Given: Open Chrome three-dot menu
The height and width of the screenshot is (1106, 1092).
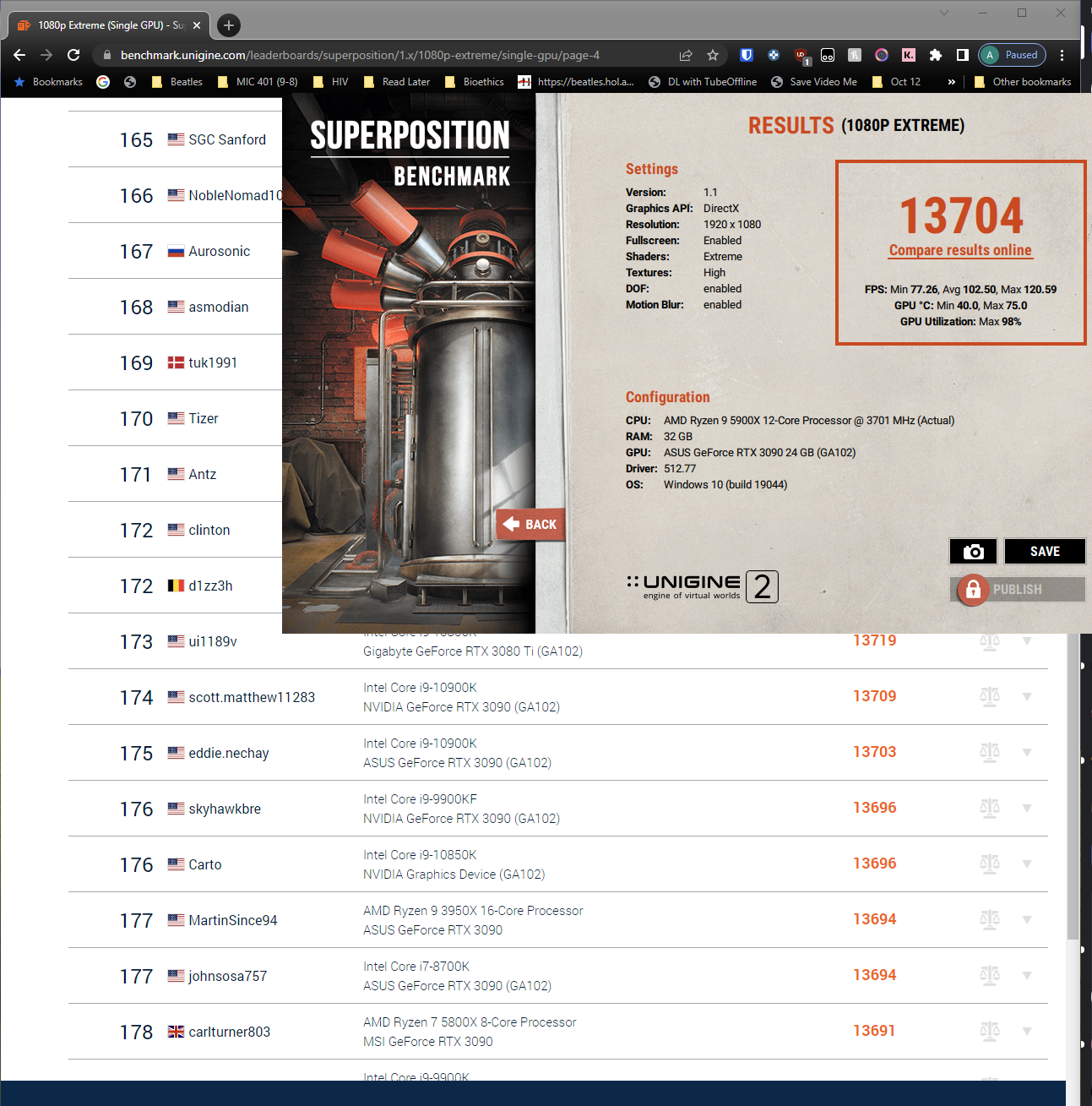Looking at the screenshot, I should 1062,55.
